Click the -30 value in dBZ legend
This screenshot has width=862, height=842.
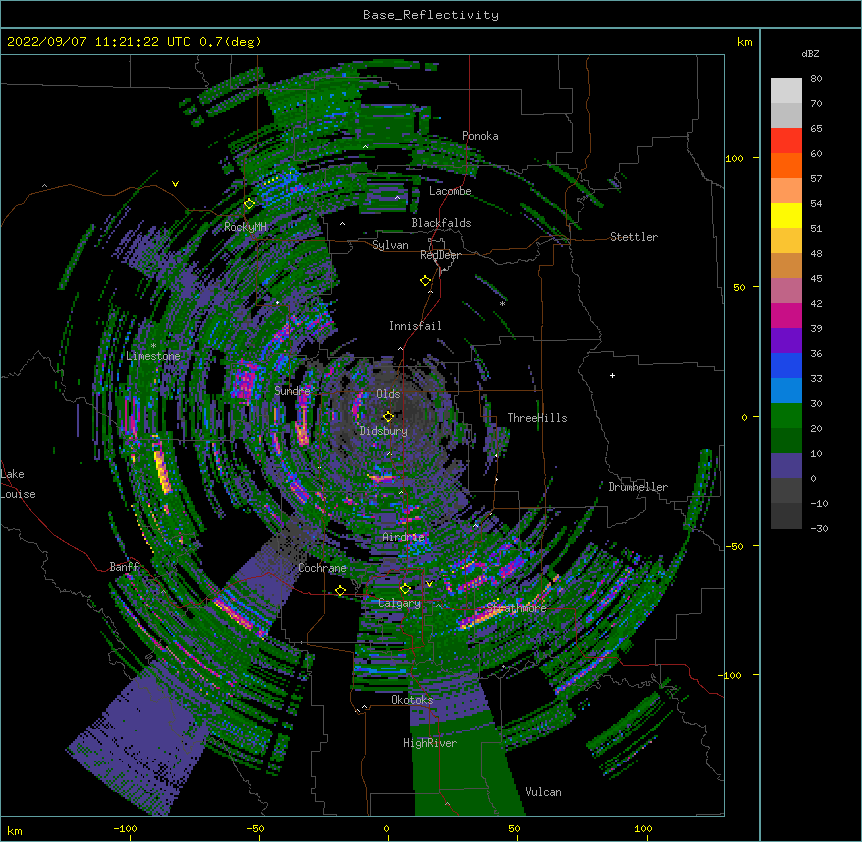[819, 529]
